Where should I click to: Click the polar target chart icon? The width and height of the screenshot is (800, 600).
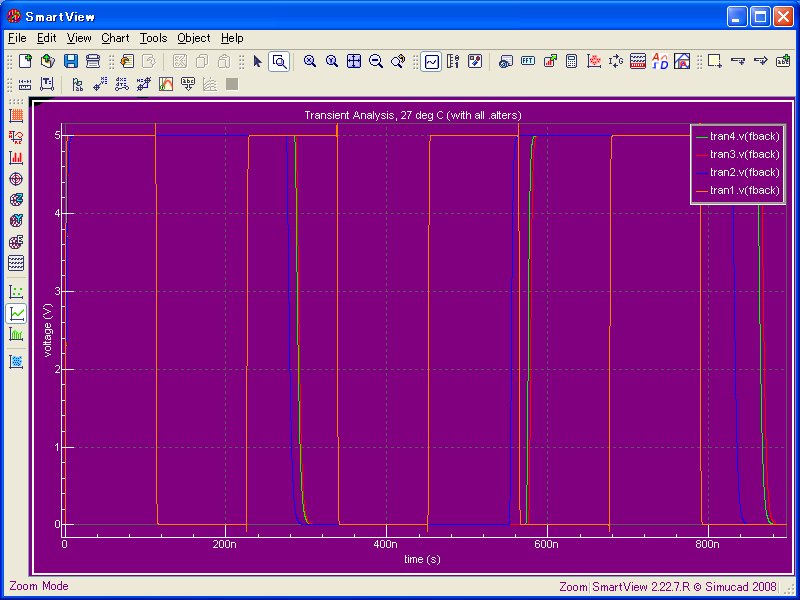16,179
